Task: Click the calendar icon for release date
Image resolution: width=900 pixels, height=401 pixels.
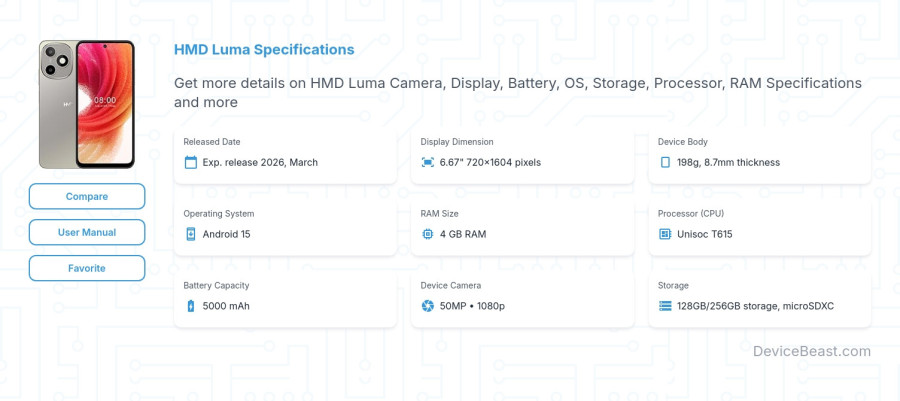Action: coord(191,162)
